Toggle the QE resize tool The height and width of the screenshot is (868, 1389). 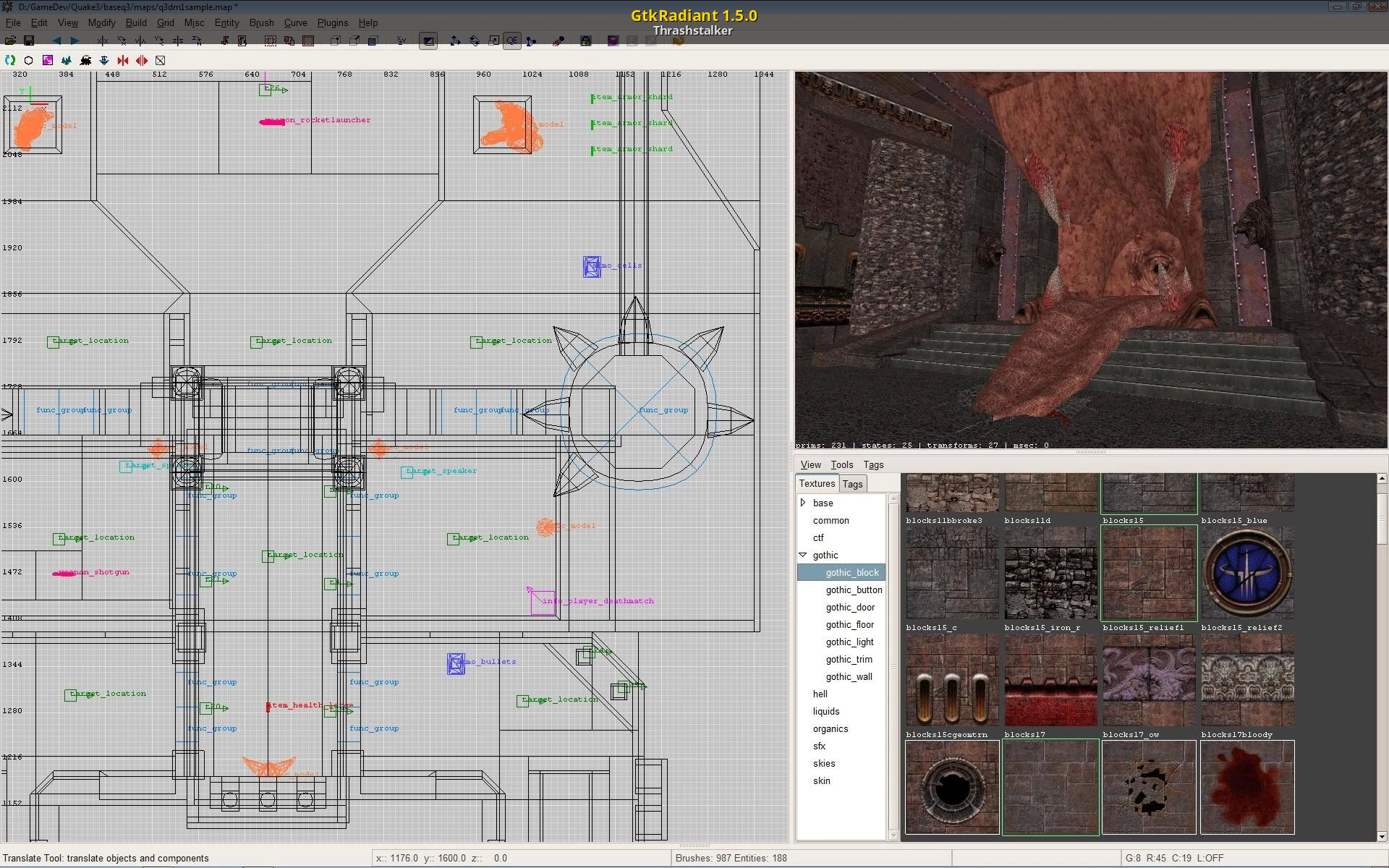tap(512, 41)
